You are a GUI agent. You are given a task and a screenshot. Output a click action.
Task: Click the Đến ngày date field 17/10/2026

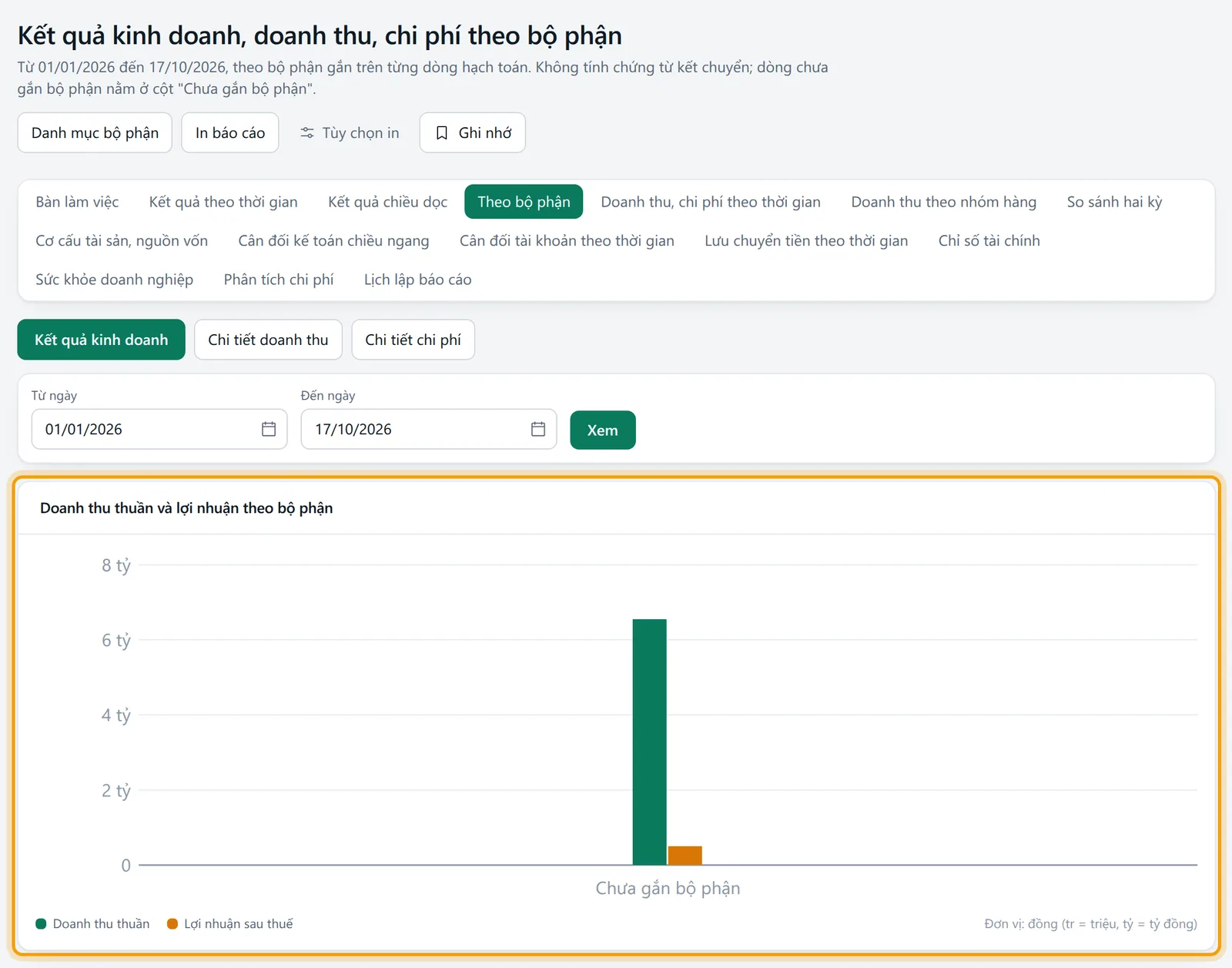429,429
